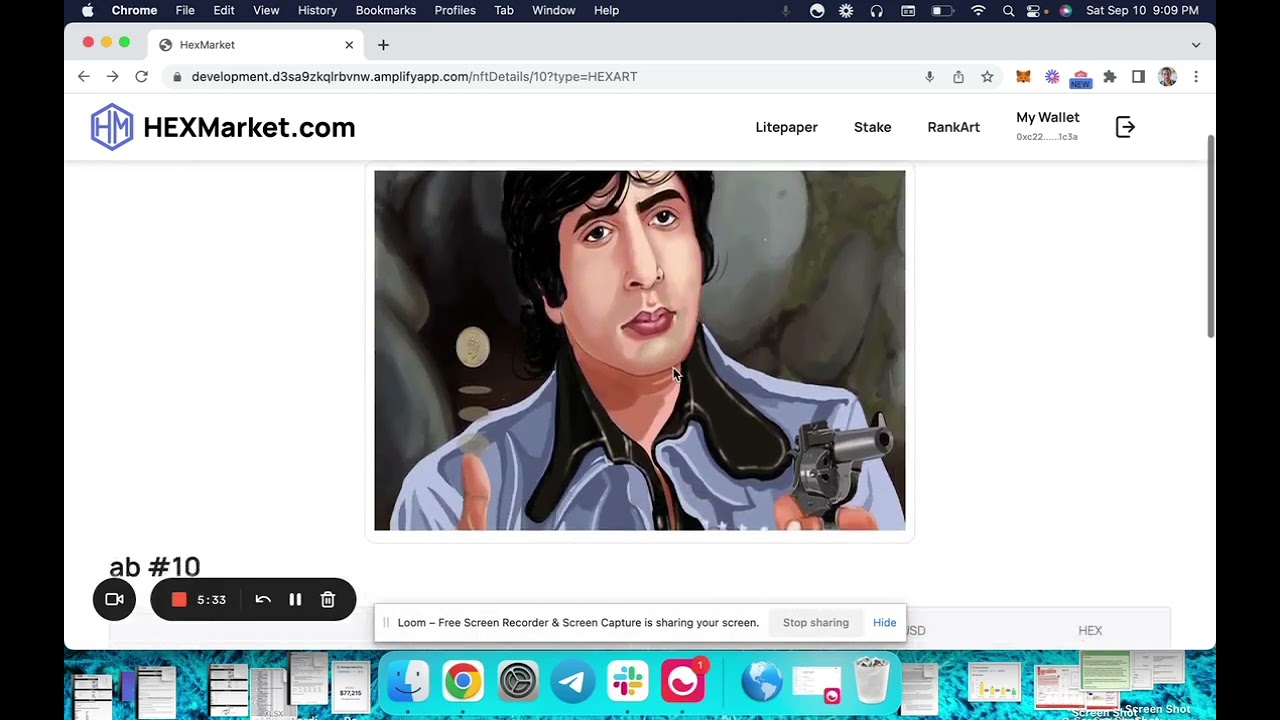Image resolution: width=1280 pixels, height=720 pixels.
Task: Open the globe browser icon in Dock
Action: (x=761, y=682)
